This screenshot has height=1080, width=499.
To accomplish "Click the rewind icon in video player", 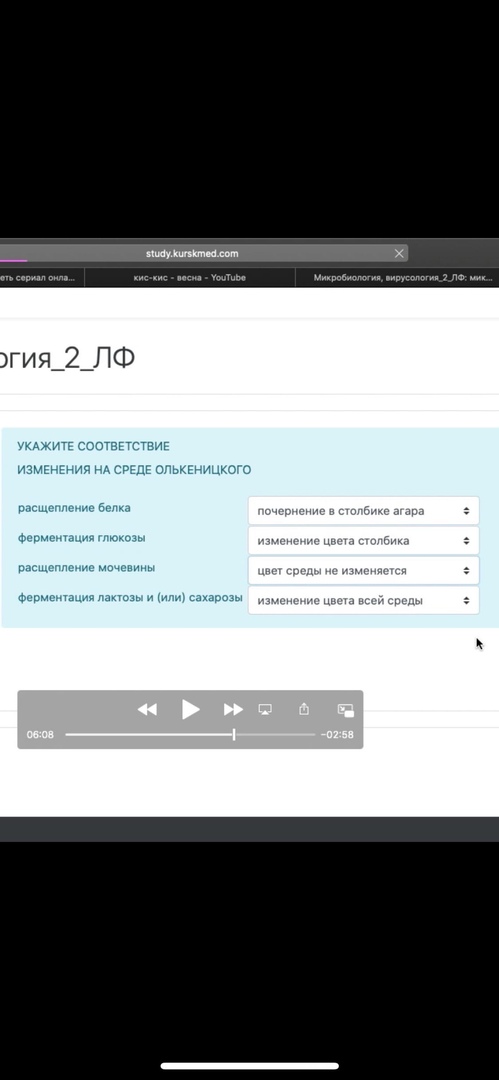I will pos(147,709).
